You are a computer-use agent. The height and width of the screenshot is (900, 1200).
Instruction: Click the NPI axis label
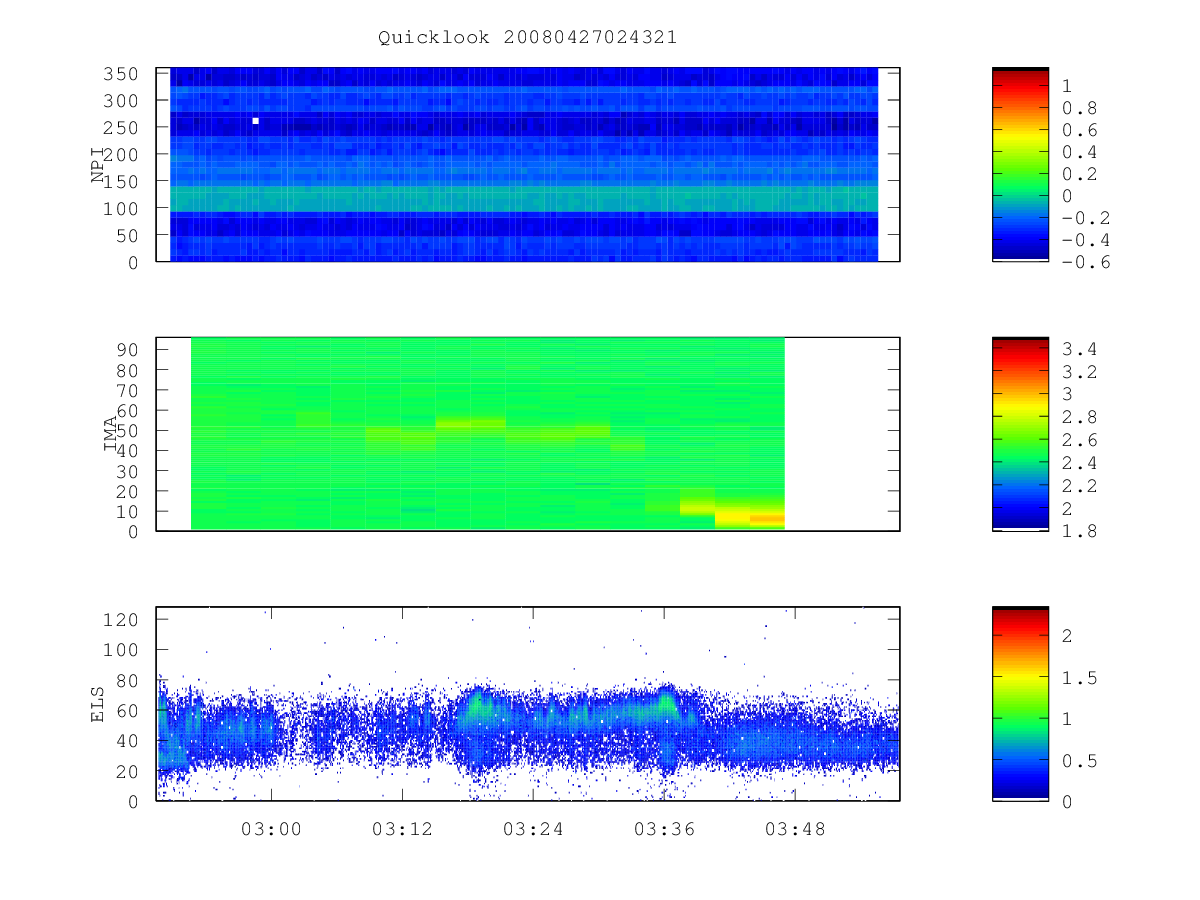98,164
